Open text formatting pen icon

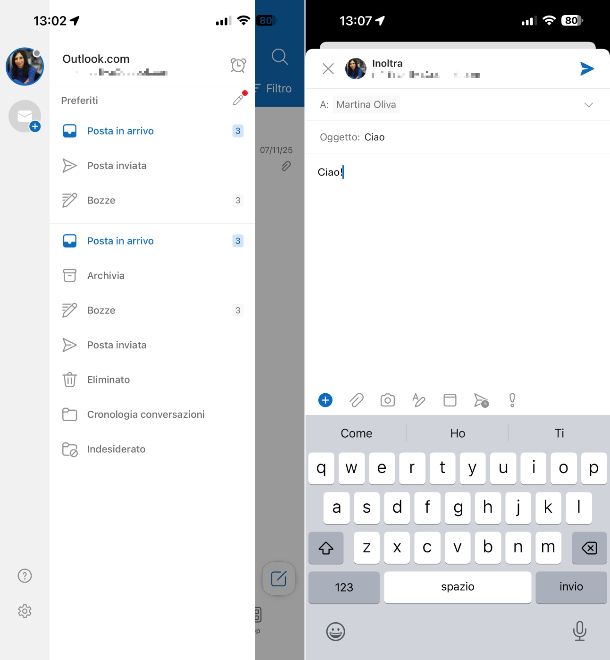point(418,400)
